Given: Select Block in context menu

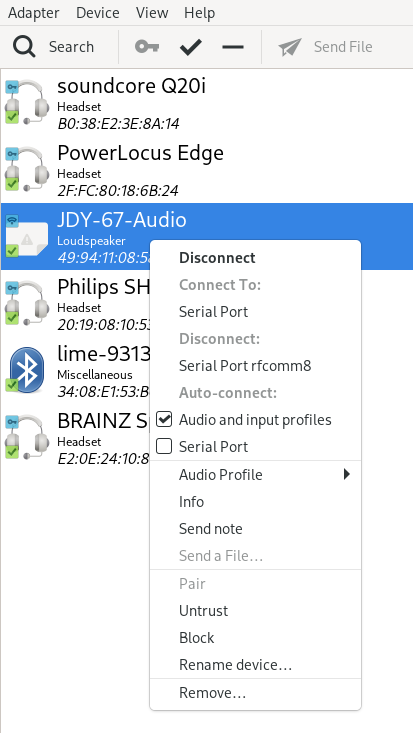Looking at the screenshot, I should (x=196, y=638).
